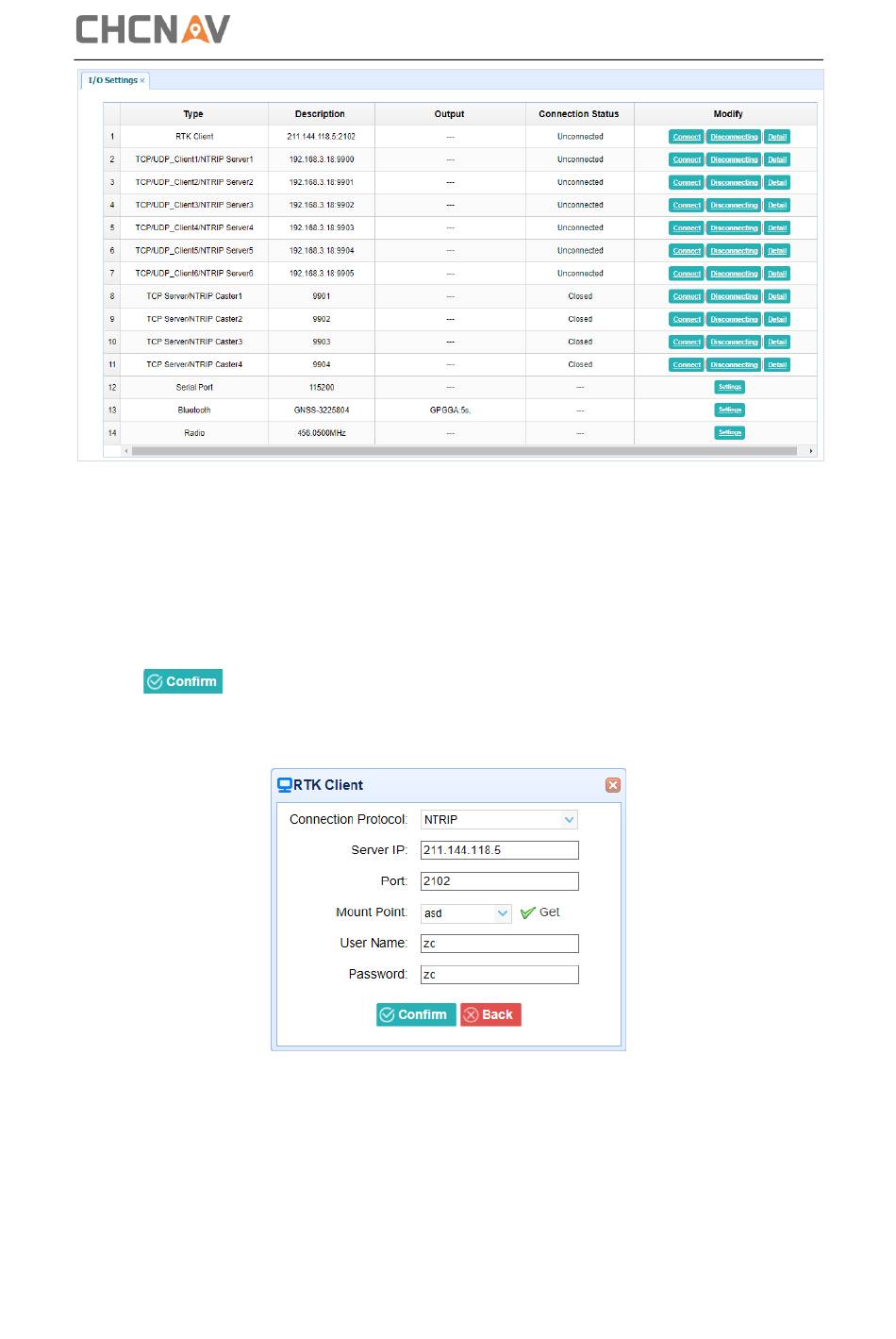
Task: Connect TCP Server/NTRIP Caster4
Action: pos(687,364)
